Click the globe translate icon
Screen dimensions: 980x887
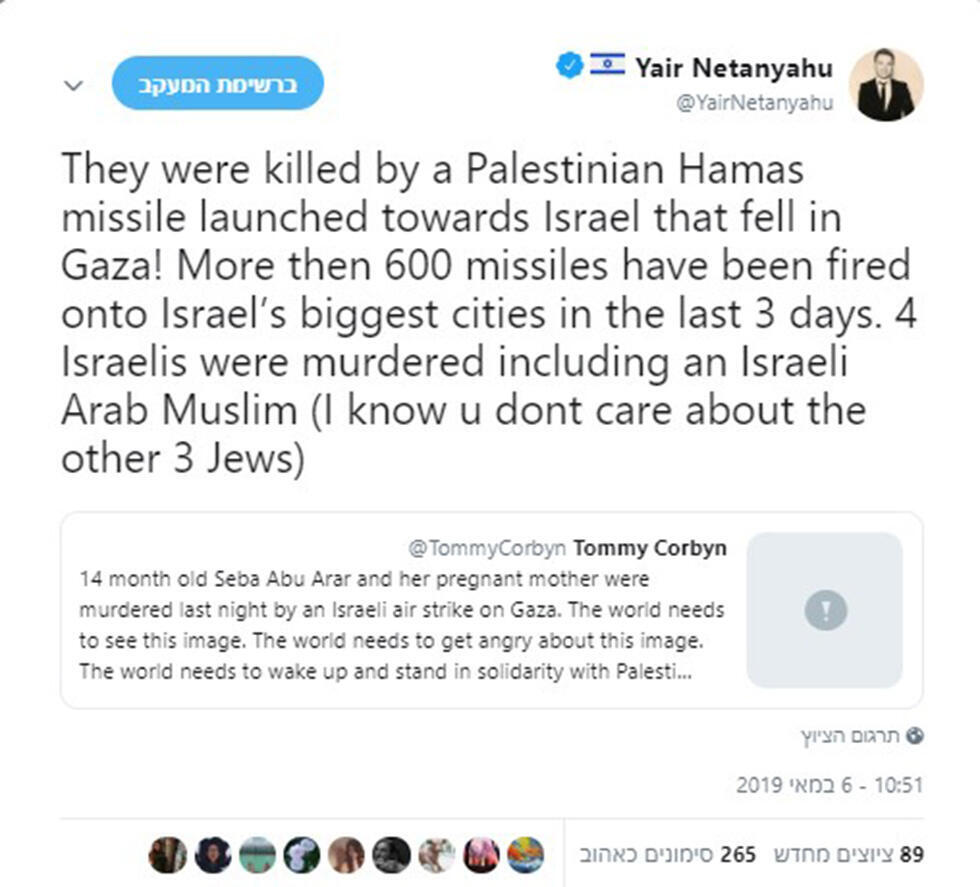click(914, 736)
